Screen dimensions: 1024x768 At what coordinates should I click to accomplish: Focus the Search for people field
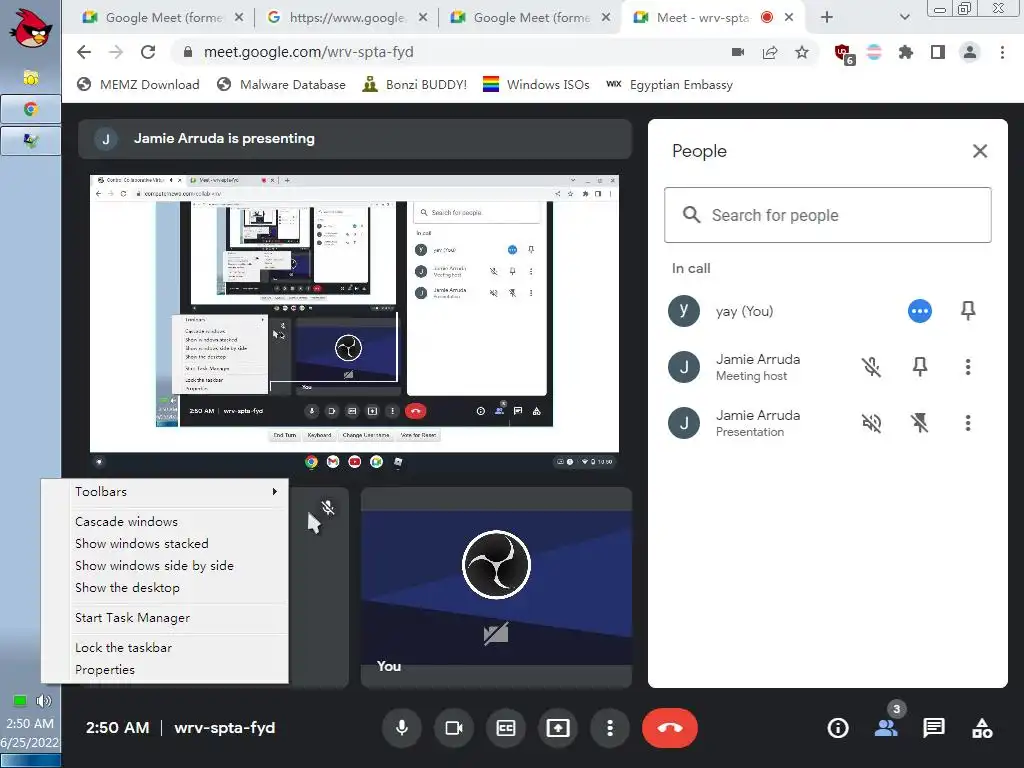pyautogui.click(x=827, y=215)
